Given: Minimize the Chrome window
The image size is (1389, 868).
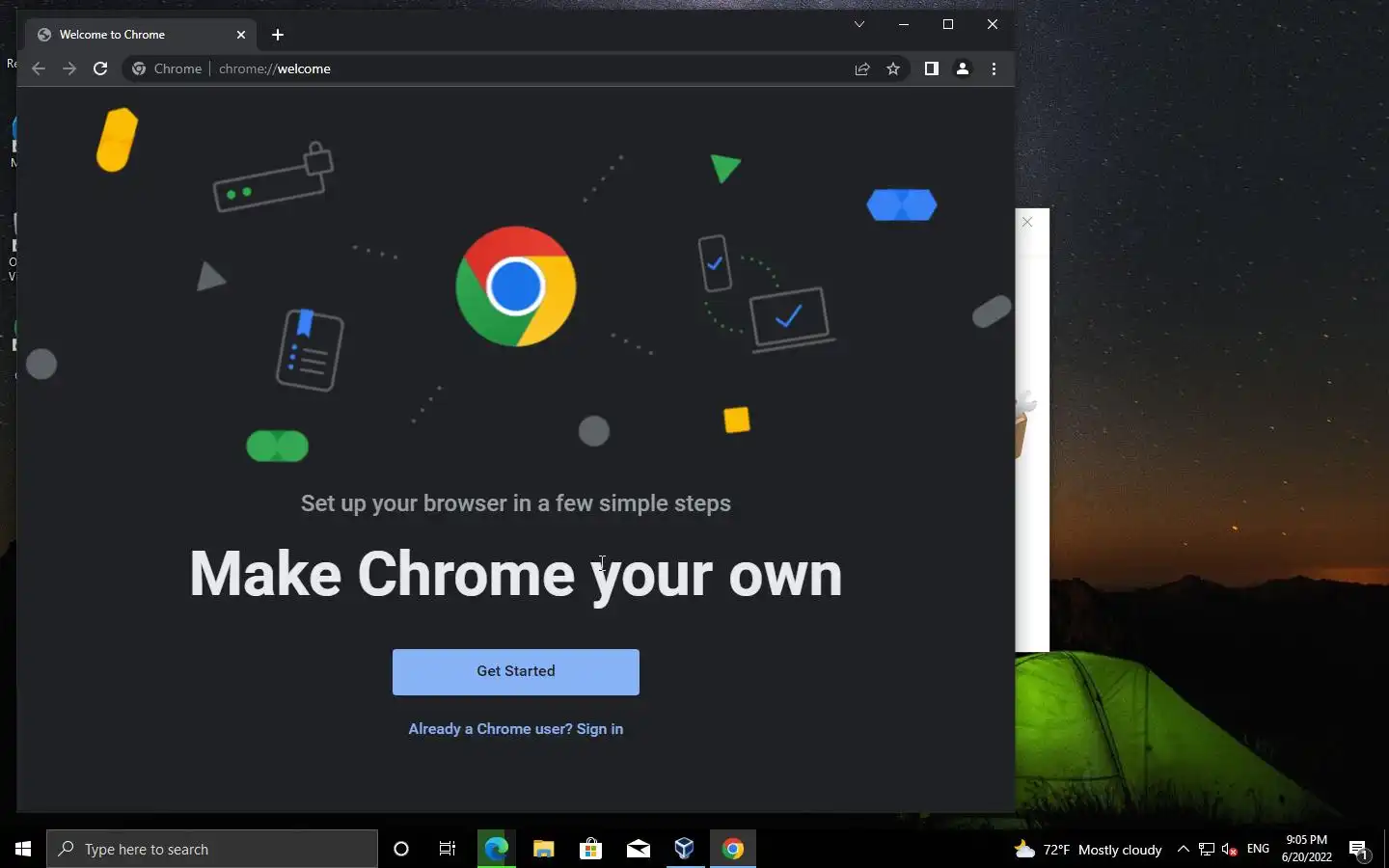Looking at the screenshot, I should click(x=904, y=24).
